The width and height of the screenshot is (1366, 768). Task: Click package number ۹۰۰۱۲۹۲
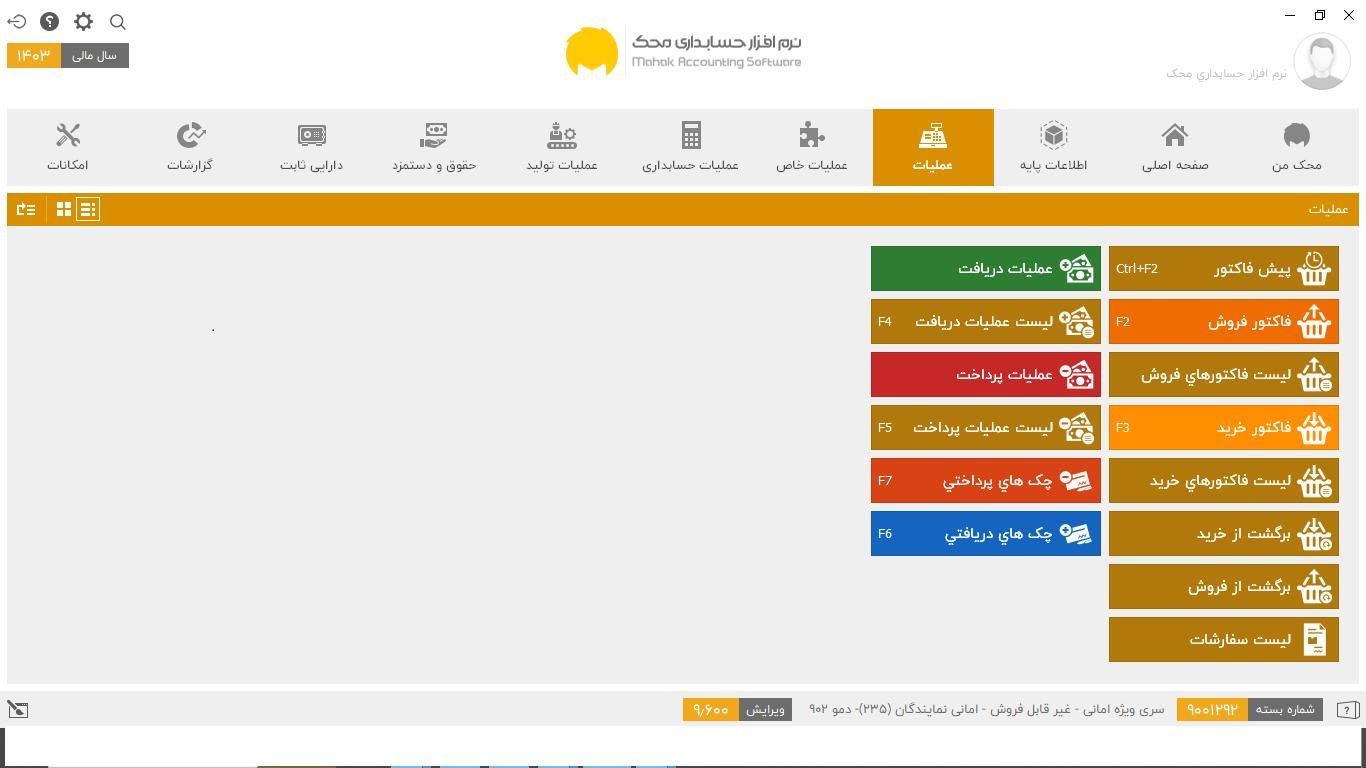tap(1212, 709)
